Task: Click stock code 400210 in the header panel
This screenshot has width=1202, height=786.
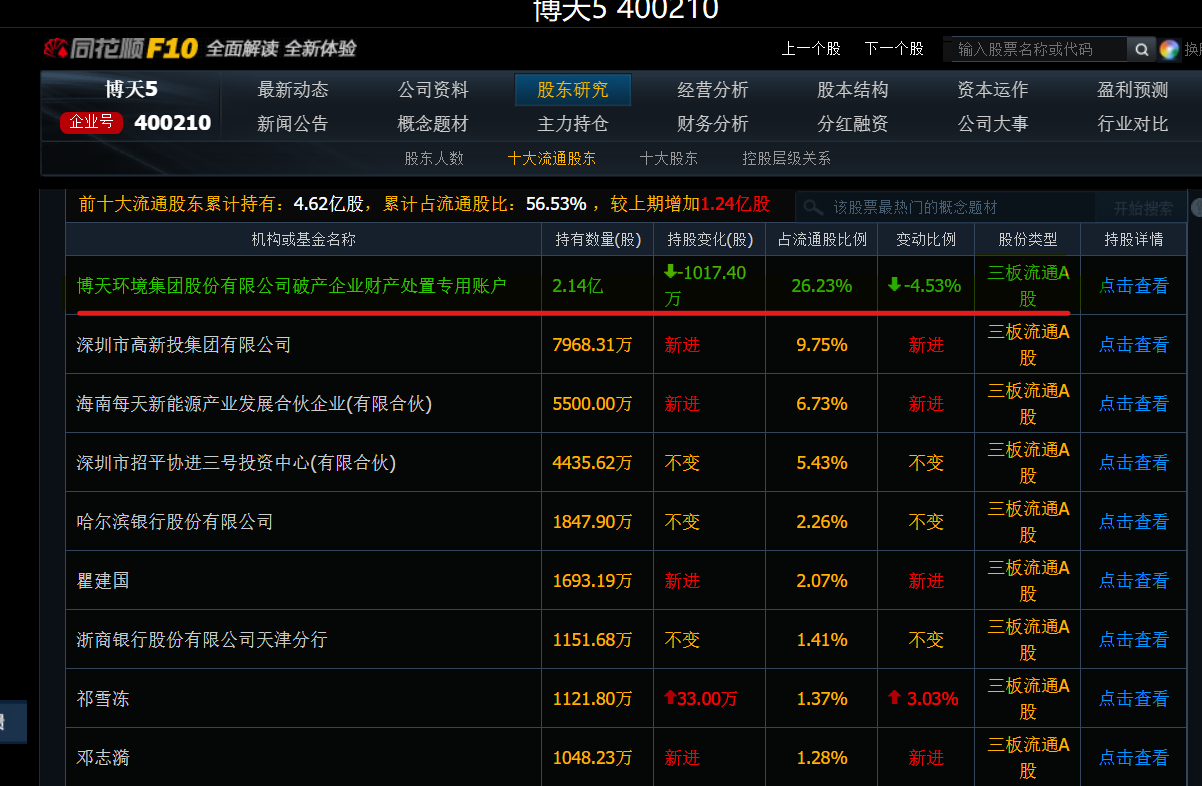Action: pyautogui.click(x=173, y=123)
